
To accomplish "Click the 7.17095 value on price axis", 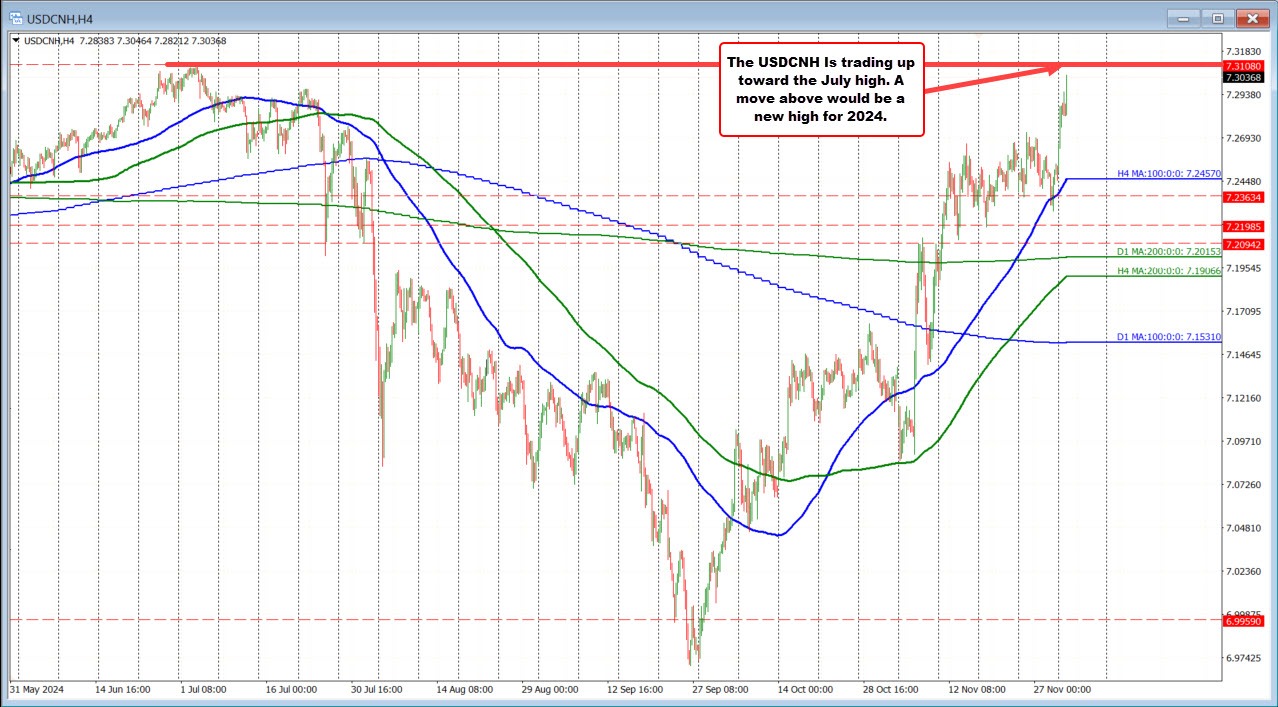I will [1244, 312].
